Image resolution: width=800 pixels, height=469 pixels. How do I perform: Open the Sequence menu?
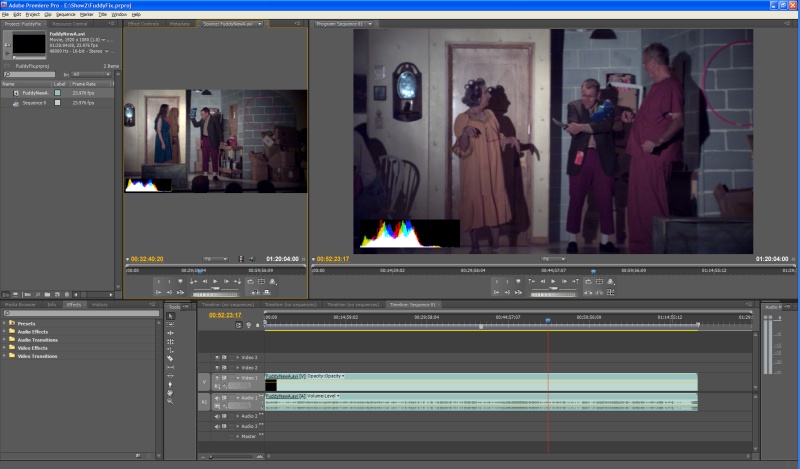pyautogui.click(x=65, y=14)
